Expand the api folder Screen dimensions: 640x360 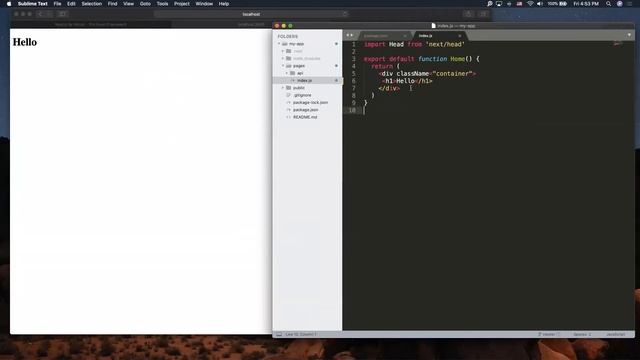coord(287,73)
